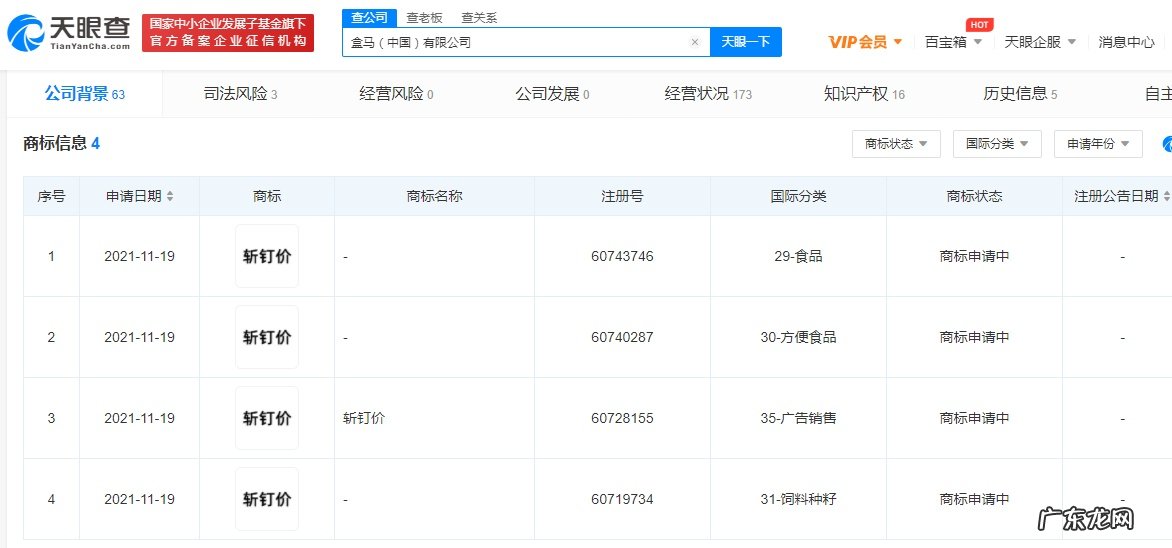The image size is (1172, 548).
Task: Click the 30-方便食品 classification cell
Action: (798, 337)
